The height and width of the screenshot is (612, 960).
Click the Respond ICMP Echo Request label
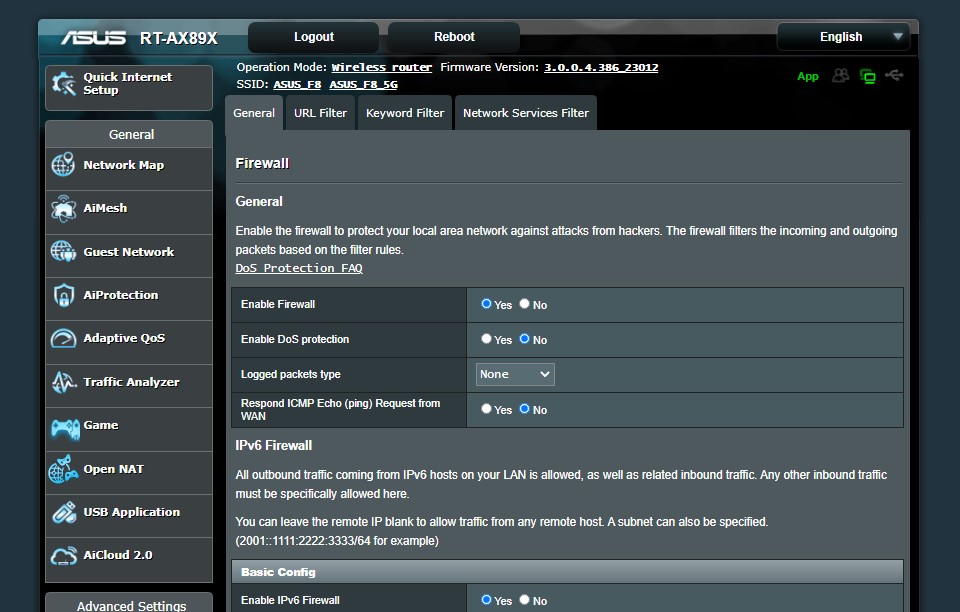pos(340,409)
